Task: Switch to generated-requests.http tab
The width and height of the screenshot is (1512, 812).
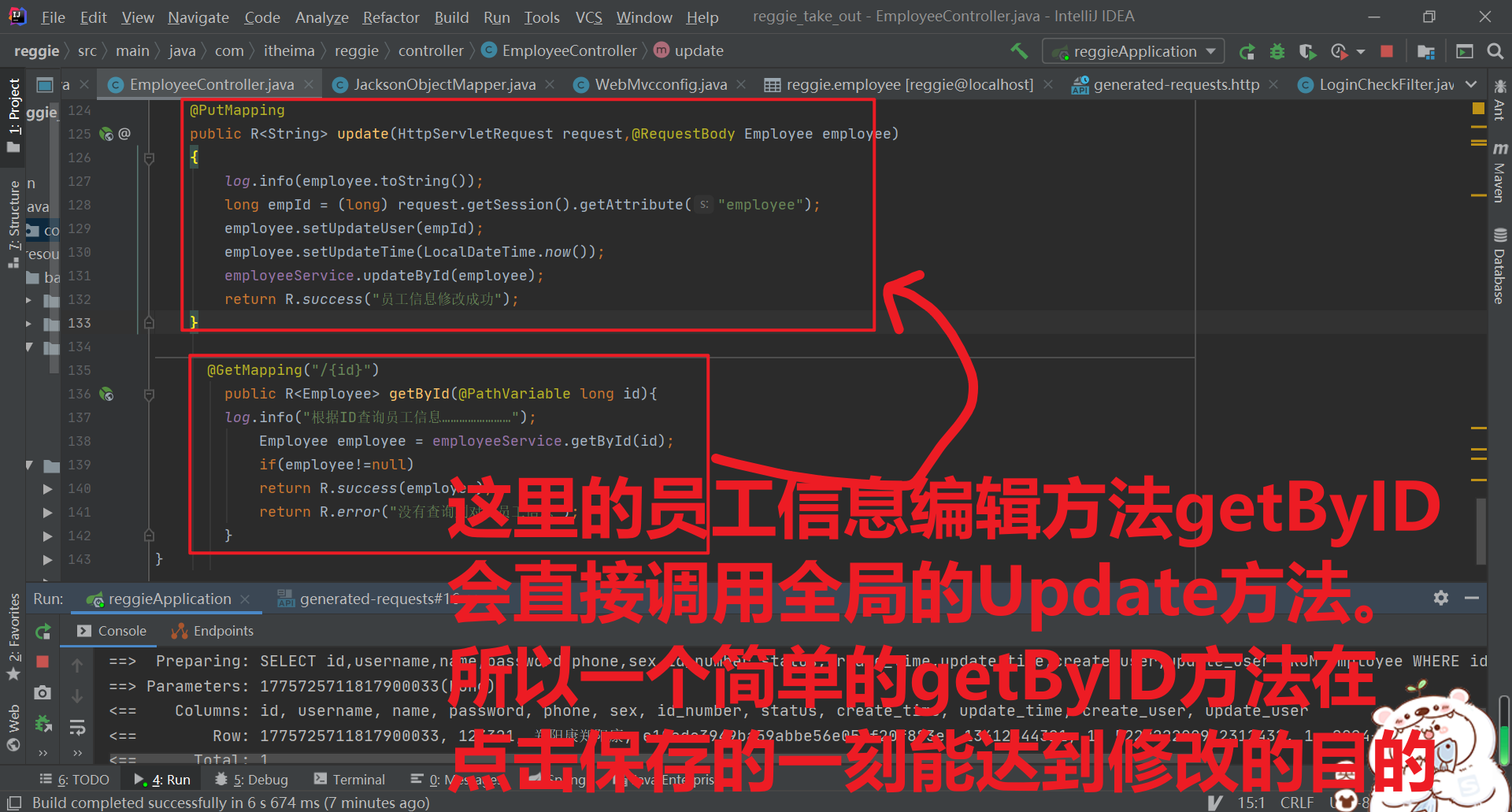Action: coord(1176,84)
